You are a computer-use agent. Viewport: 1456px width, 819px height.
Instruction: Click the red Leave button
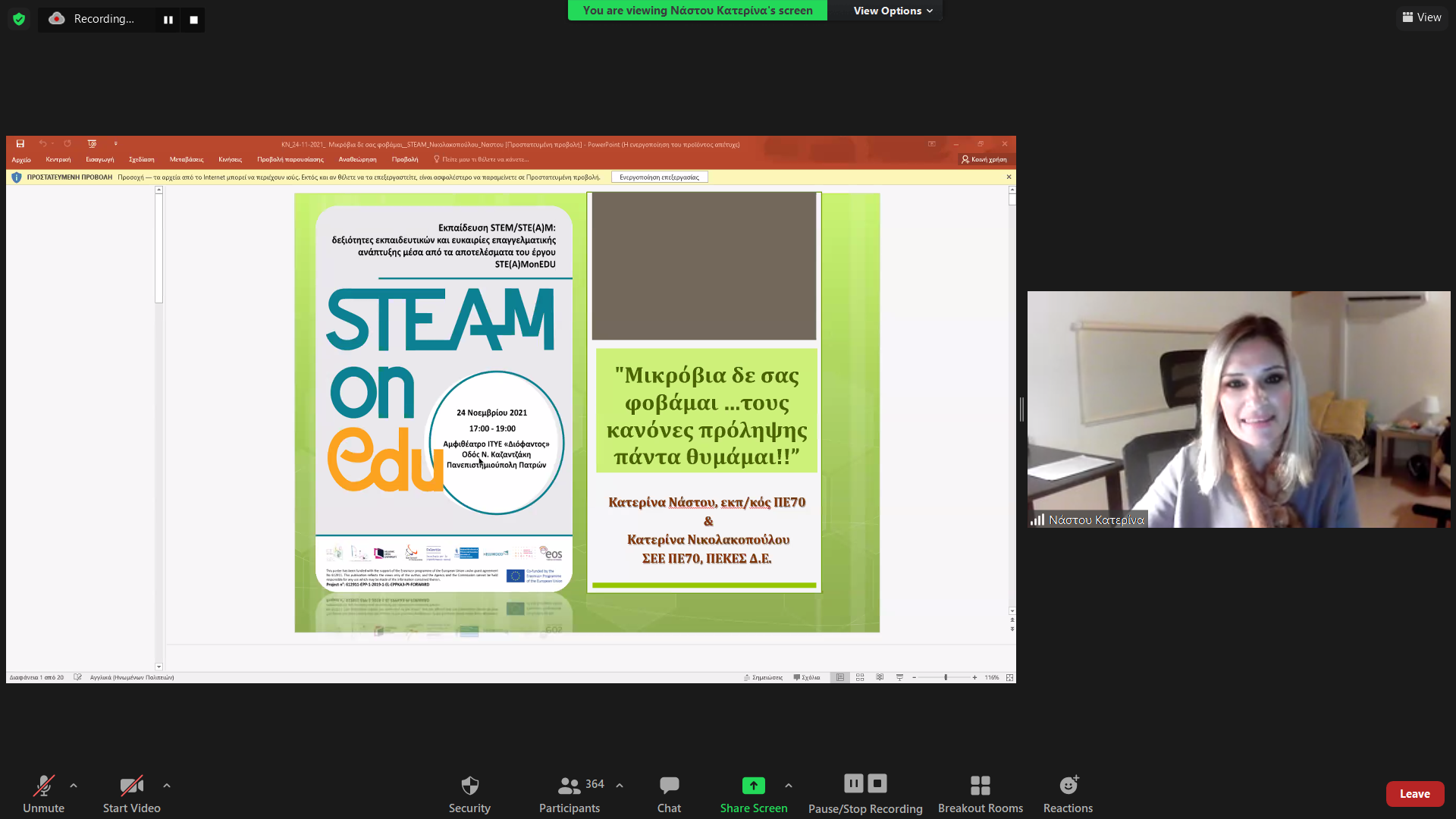[1414, 794]
